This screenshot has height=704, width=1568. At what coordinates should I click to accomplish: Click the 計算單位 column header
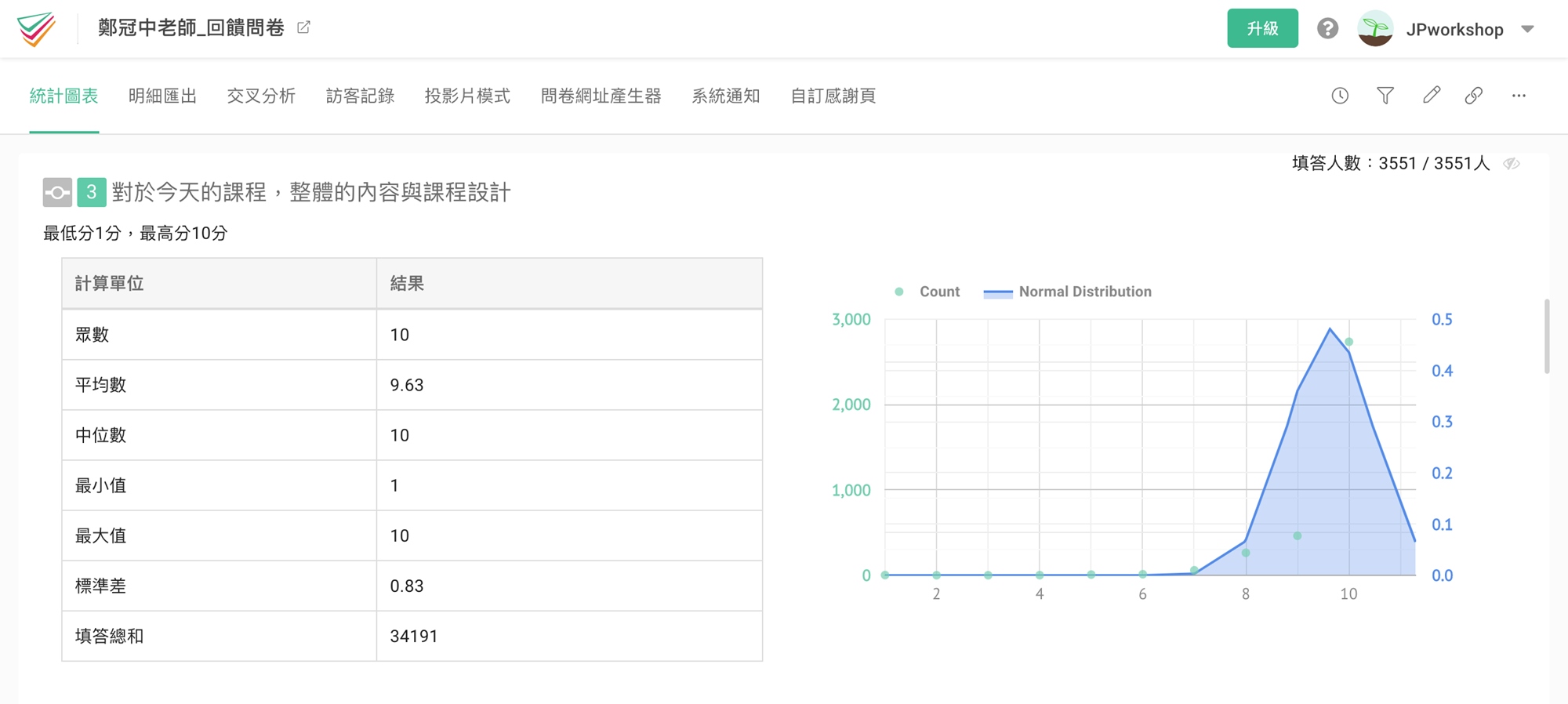point(109,283)
